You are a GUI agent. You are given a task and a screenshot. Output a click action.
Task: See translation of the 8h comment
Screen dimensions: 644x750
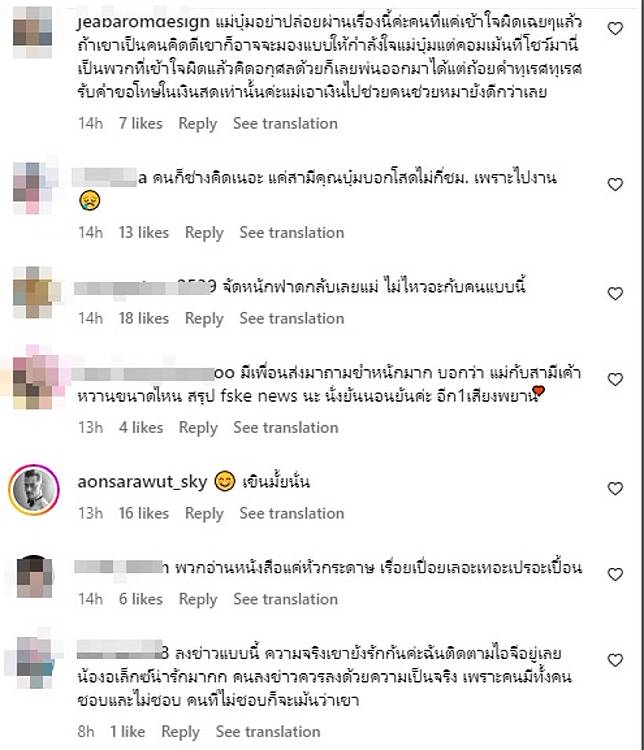click(268, 732)
